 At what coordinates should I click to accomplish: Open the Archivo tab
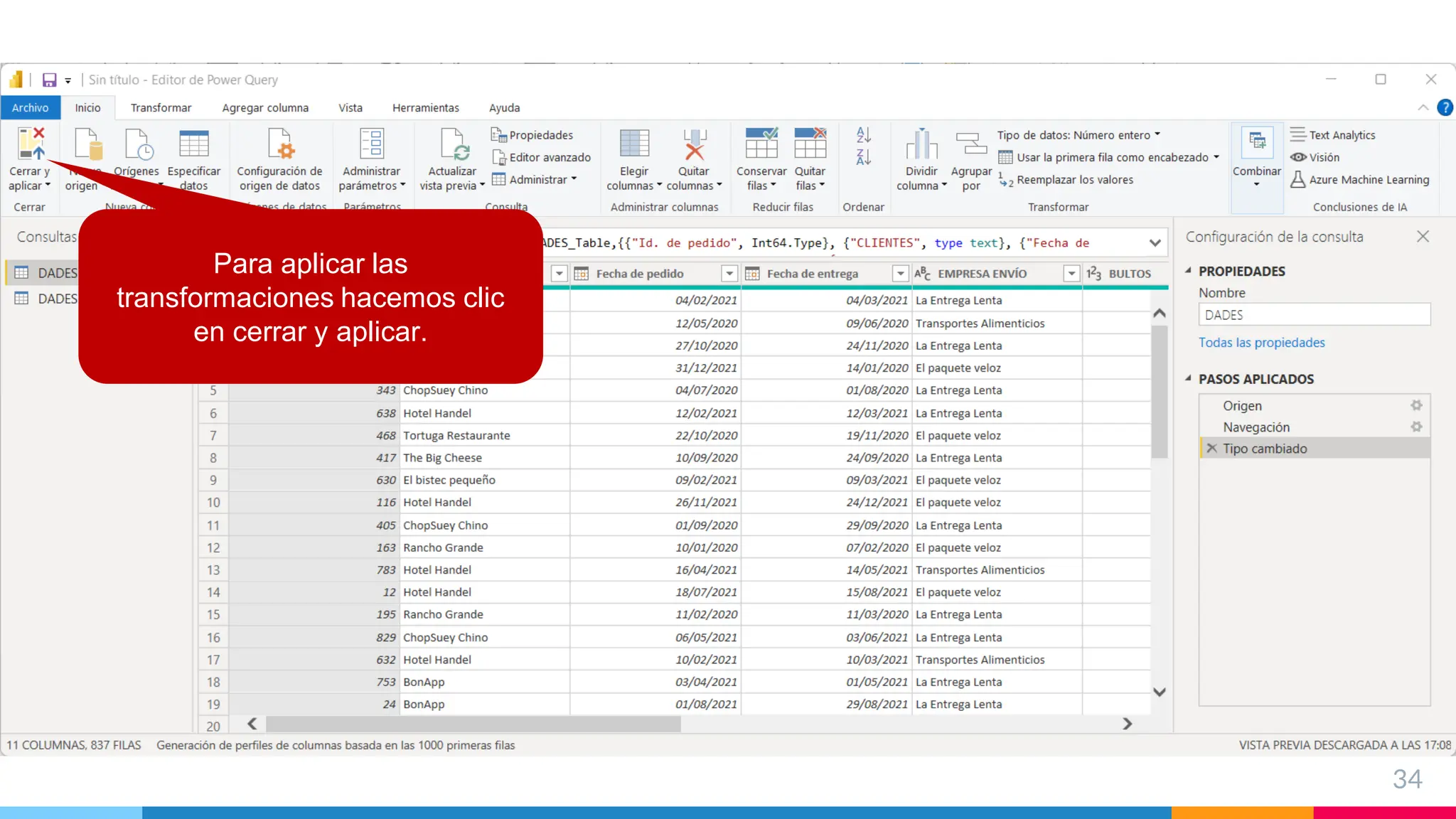point(30,107)
